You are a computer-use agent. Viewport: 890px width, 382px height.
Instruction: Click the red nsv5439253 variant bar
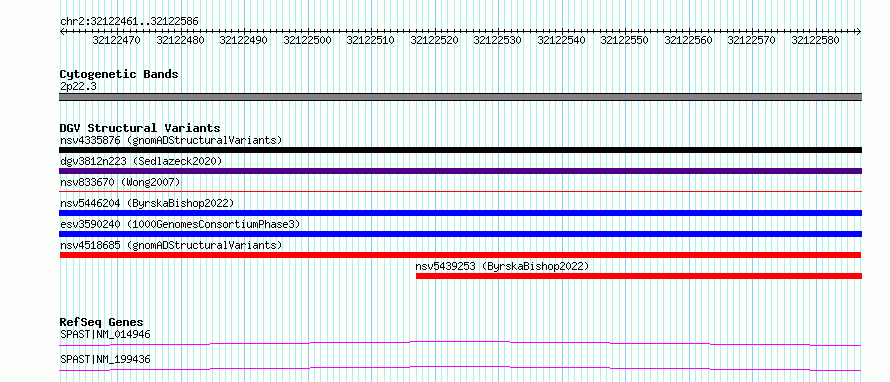639,276
